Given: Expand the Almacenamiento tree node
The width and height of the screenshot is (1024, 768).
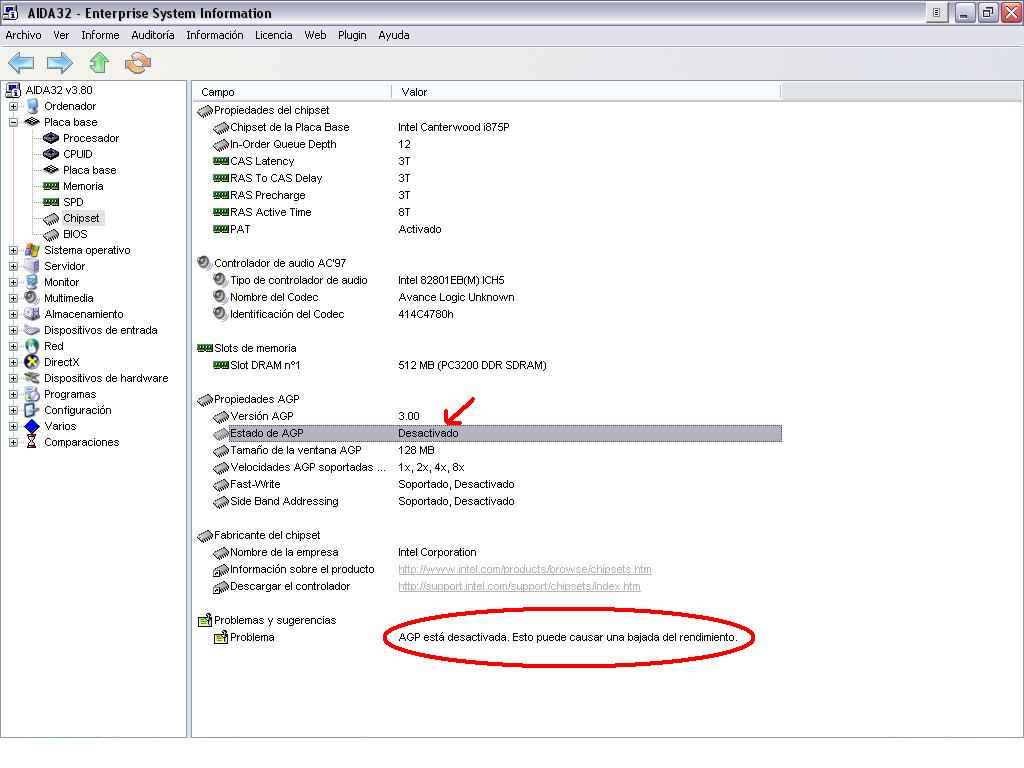Looking at the screenshot, I should 13,314.
